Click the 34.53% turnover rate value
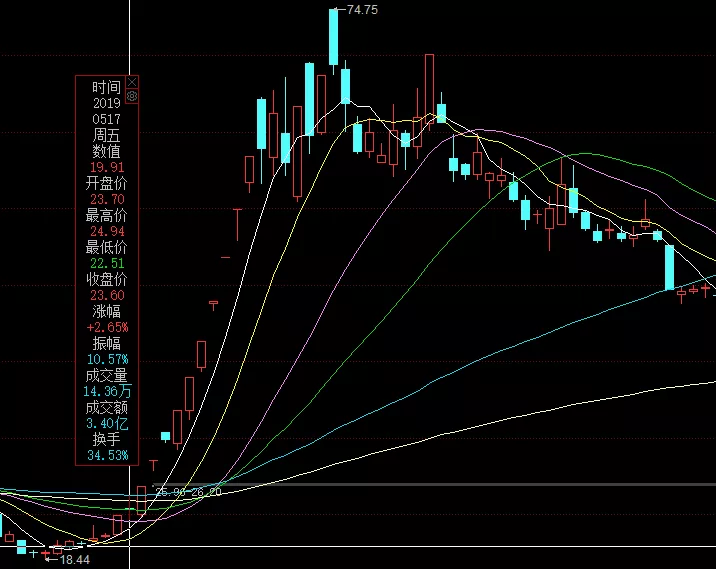Viewport: 716px width, 569px height. 107,455
